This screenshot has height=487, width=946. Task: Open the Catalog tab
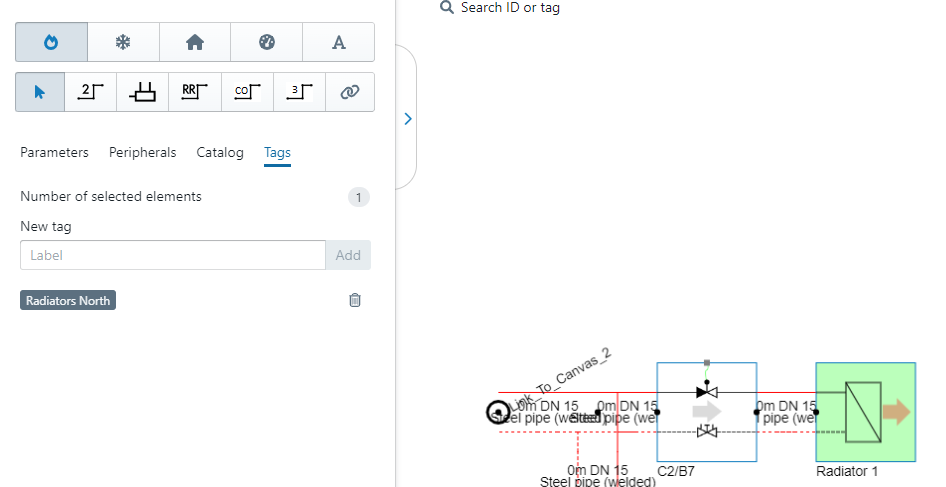coord(220,153)
